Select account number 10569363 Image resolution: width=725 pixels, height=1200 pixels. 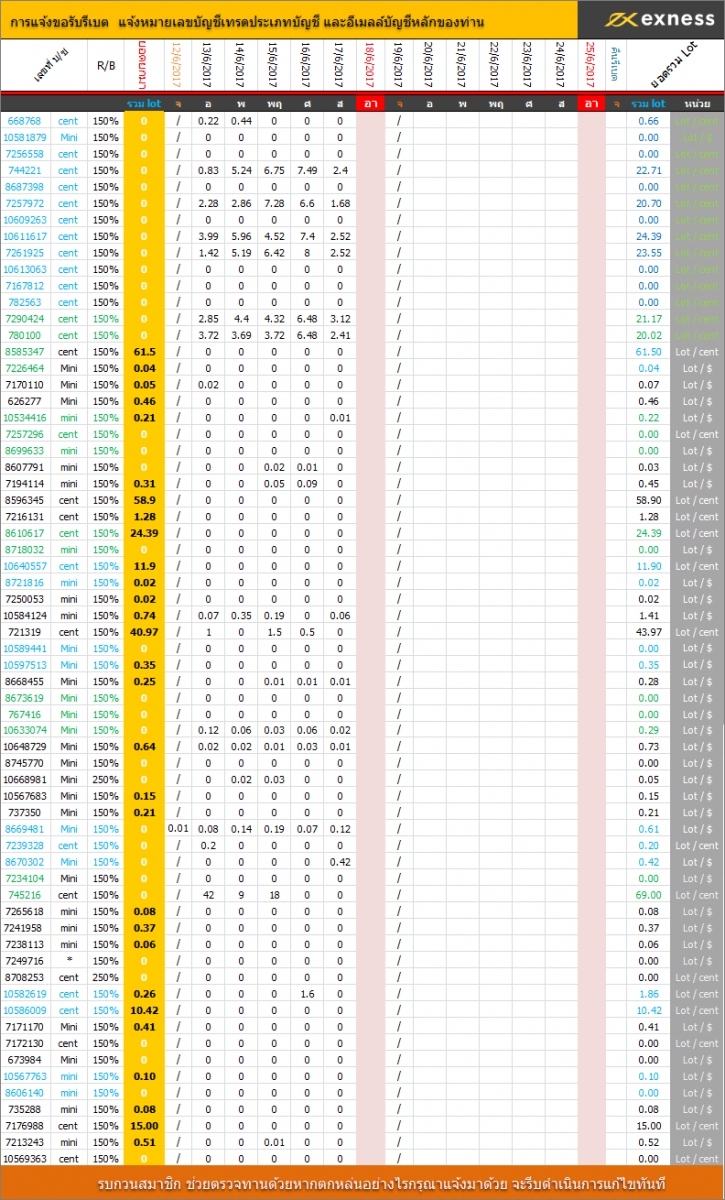tap(25, 1159)
